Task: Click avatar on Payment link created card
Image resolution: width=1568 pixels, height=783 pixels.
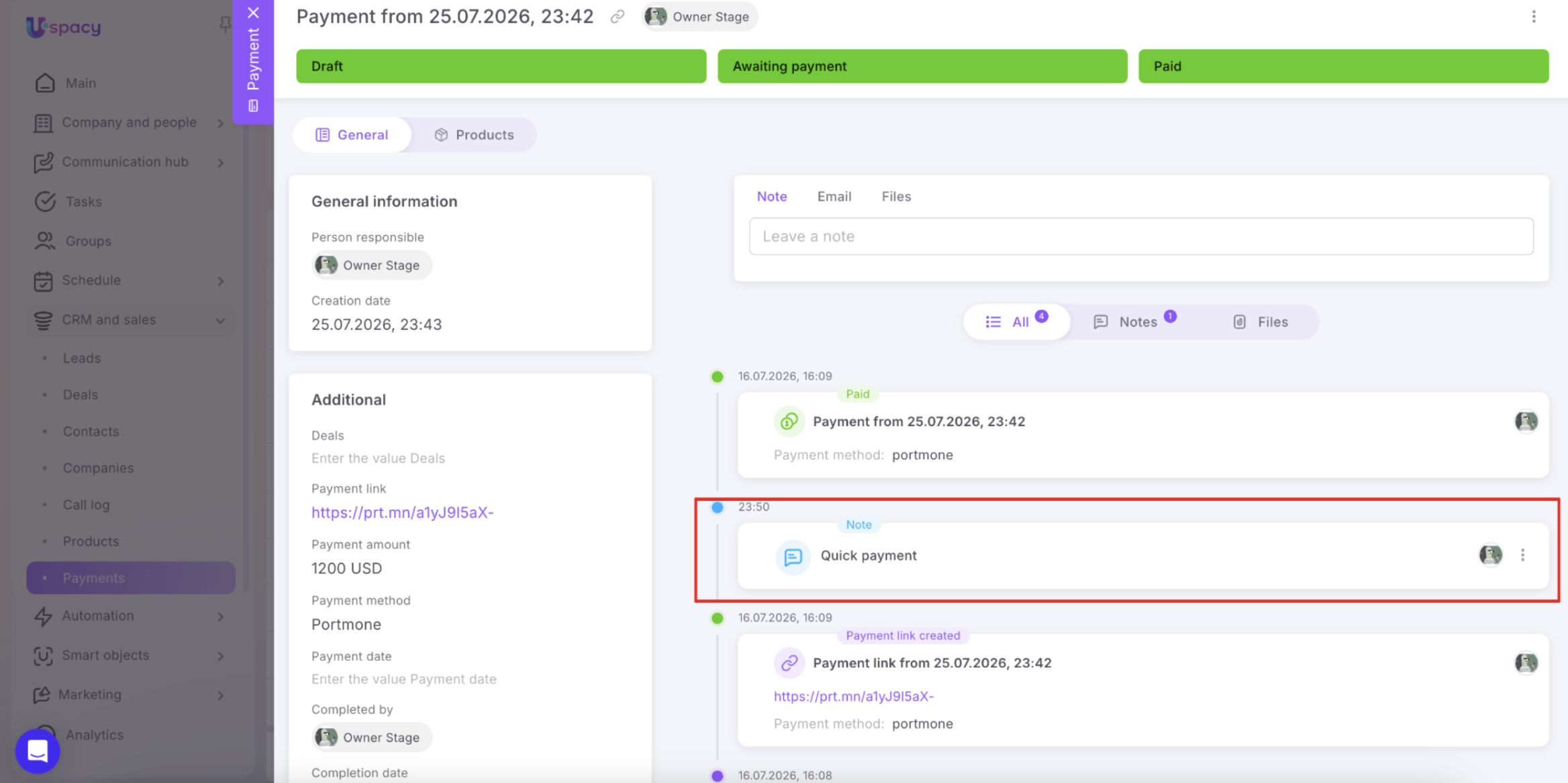Action: (x=1526, y=663)
